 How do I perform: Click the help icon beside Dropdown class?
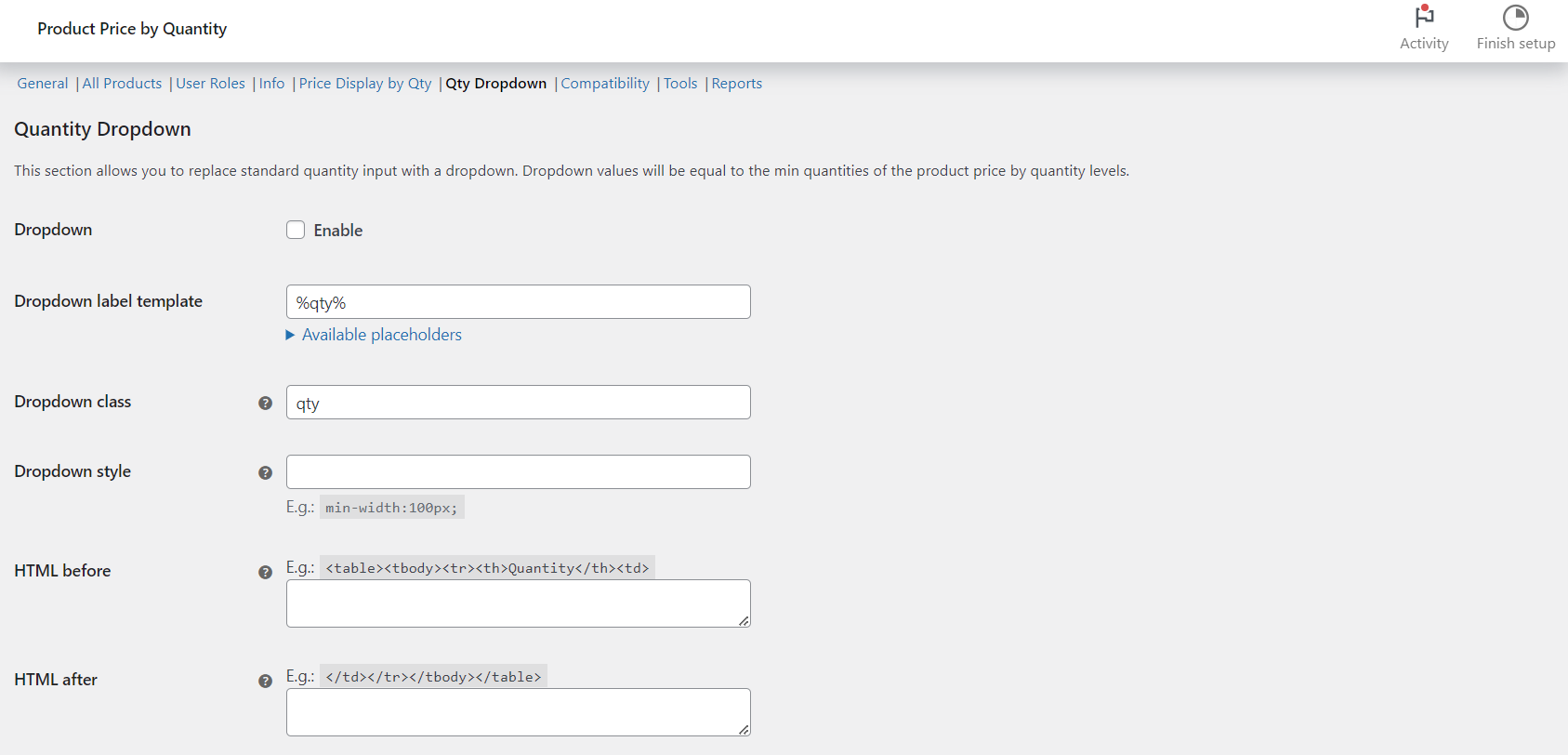(266, 403)
